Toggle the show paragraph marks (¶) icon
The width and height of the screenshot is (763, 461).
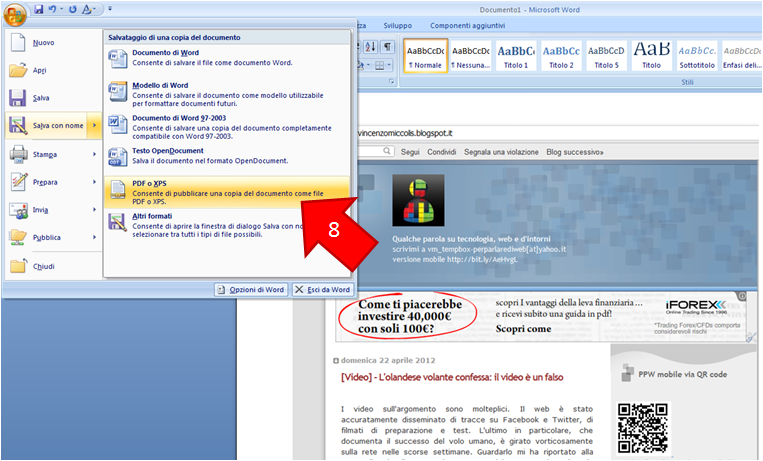387,47
